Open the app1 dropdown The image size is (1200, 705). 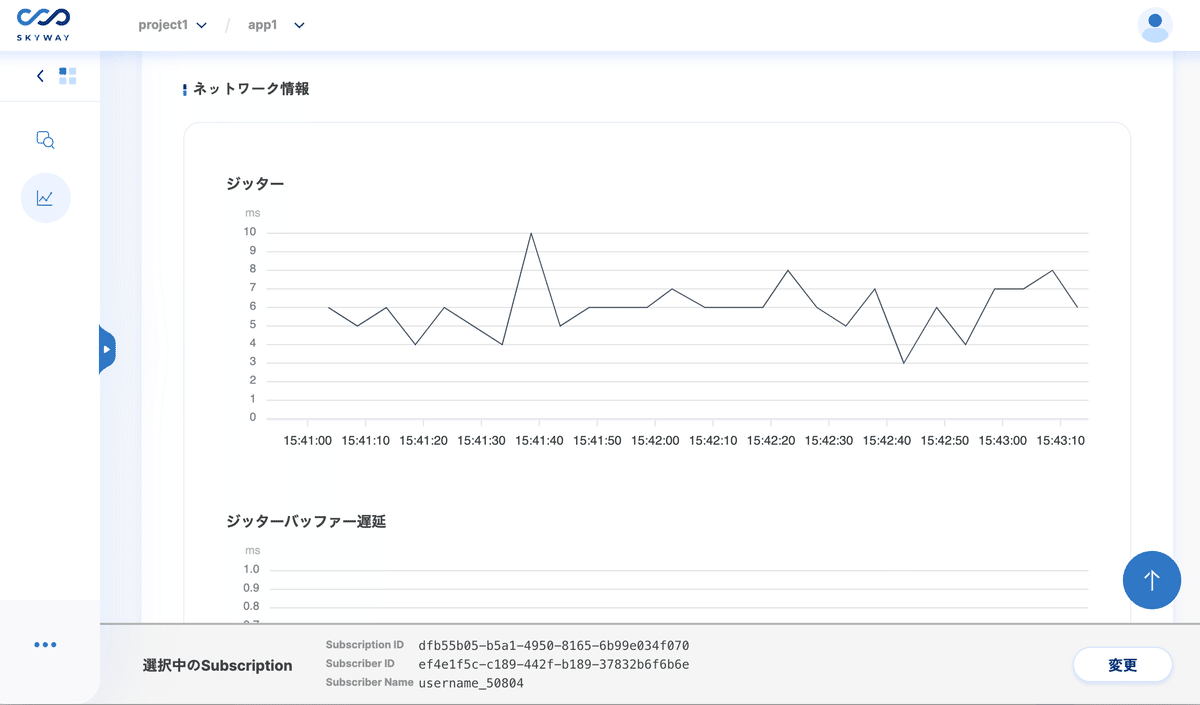[297, 25]
